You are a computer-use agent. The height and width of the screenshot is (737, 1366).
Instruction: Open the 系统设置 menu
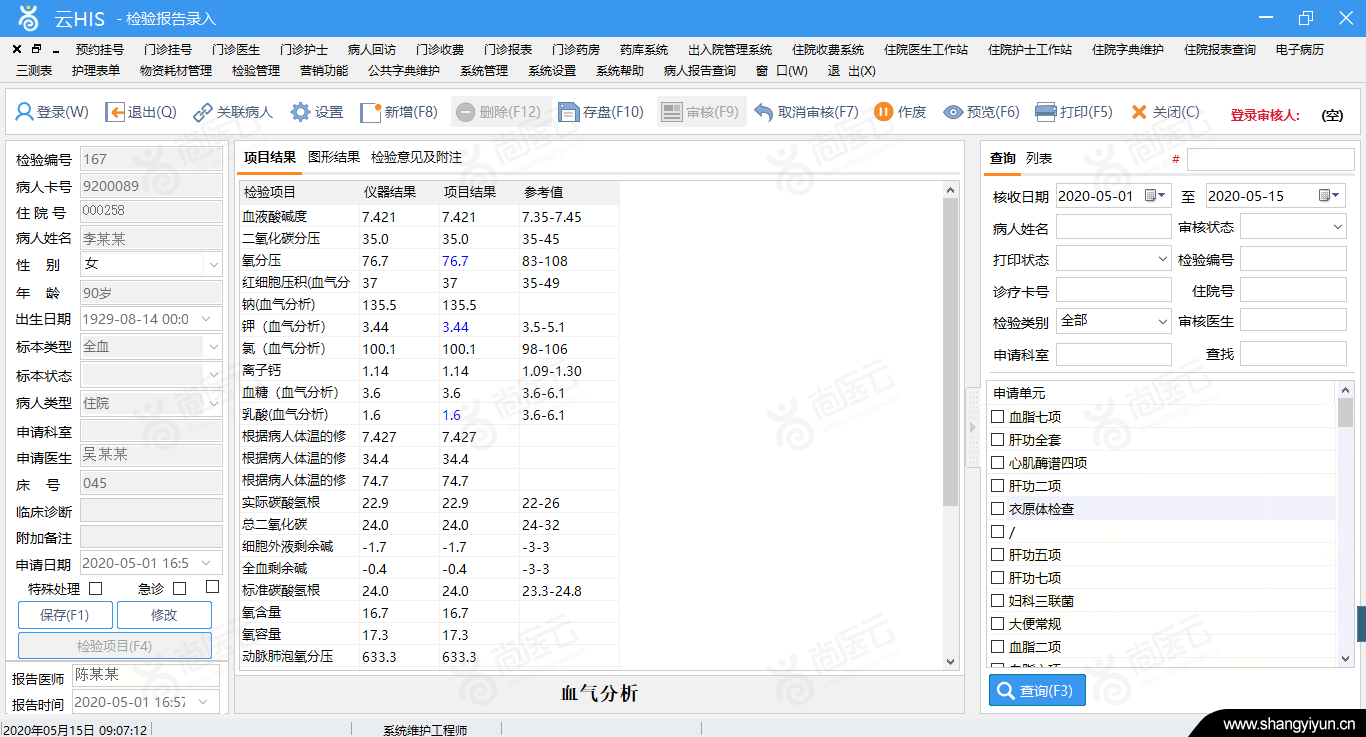[552, 71]
